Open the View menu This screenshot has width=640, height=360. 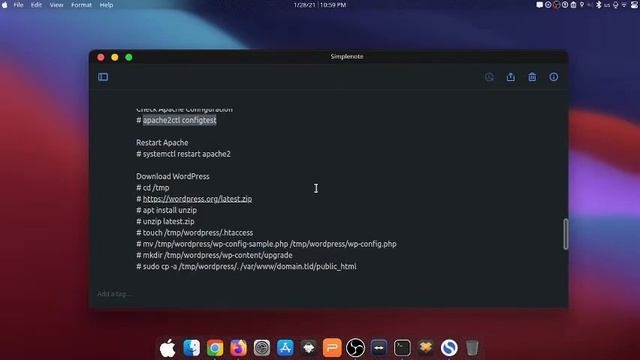(56, 5)
